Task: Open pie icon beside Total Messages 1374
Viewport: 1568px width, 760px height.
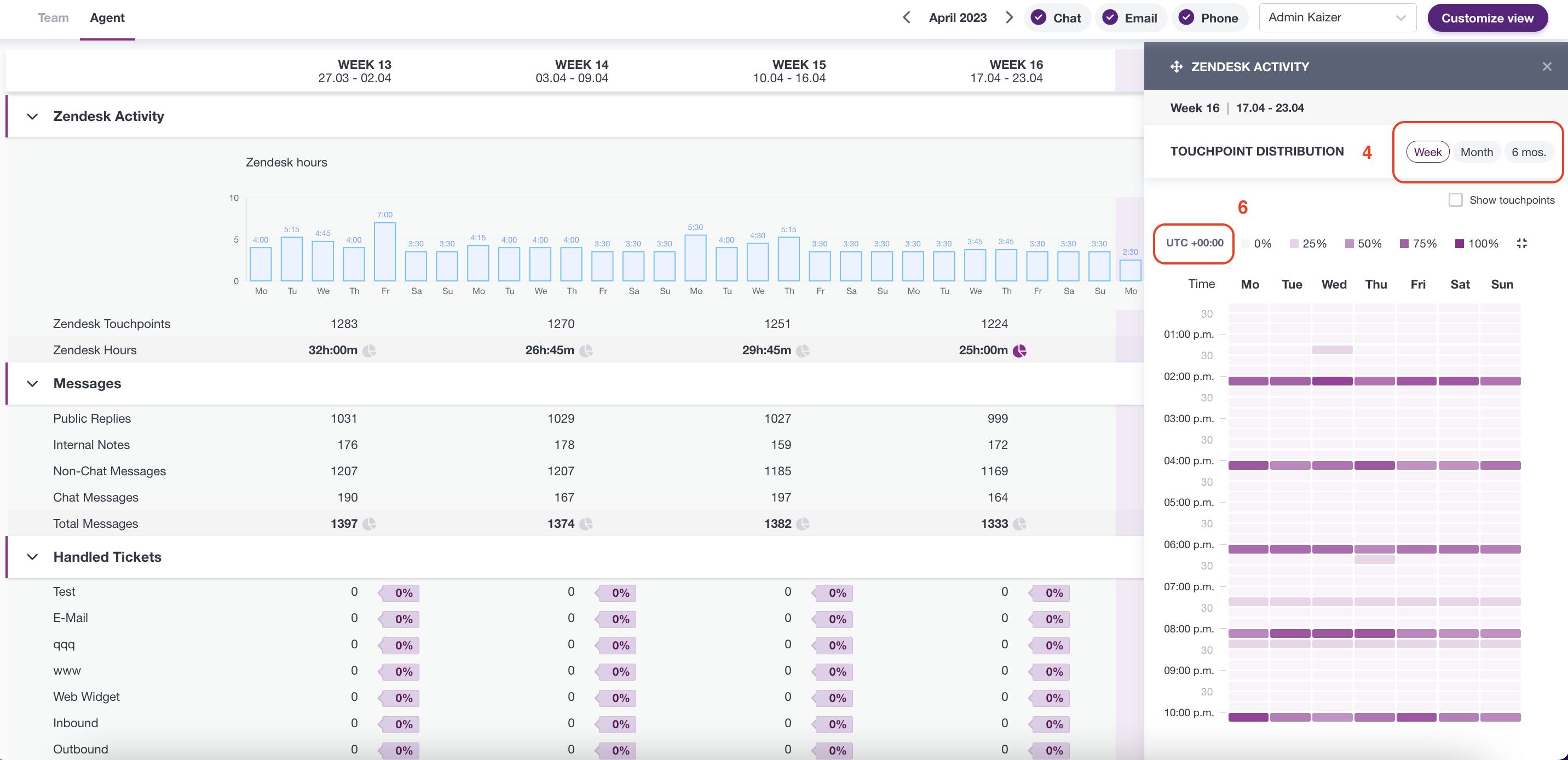Action: coord(586,523)
